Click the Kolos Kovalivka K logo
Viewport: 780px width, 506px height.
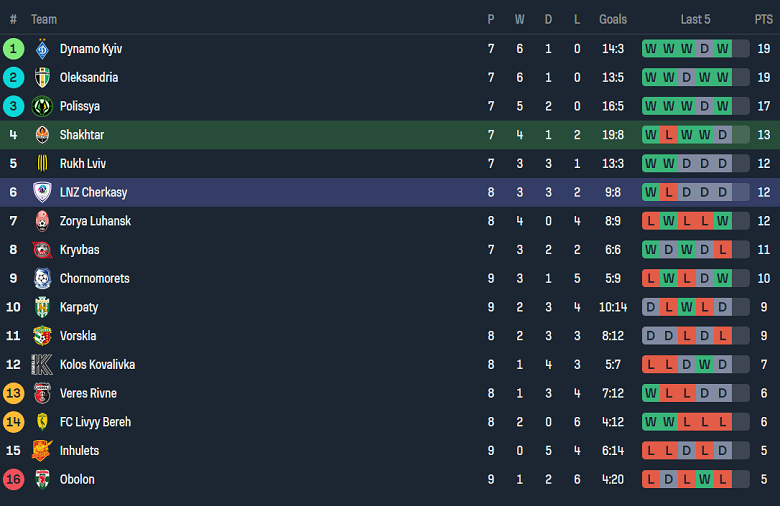pos(42,365)
